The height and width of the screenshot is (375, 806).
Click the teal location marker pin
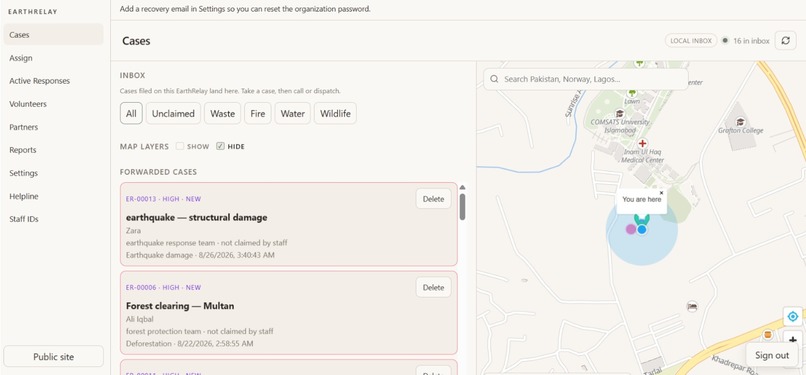642,219
